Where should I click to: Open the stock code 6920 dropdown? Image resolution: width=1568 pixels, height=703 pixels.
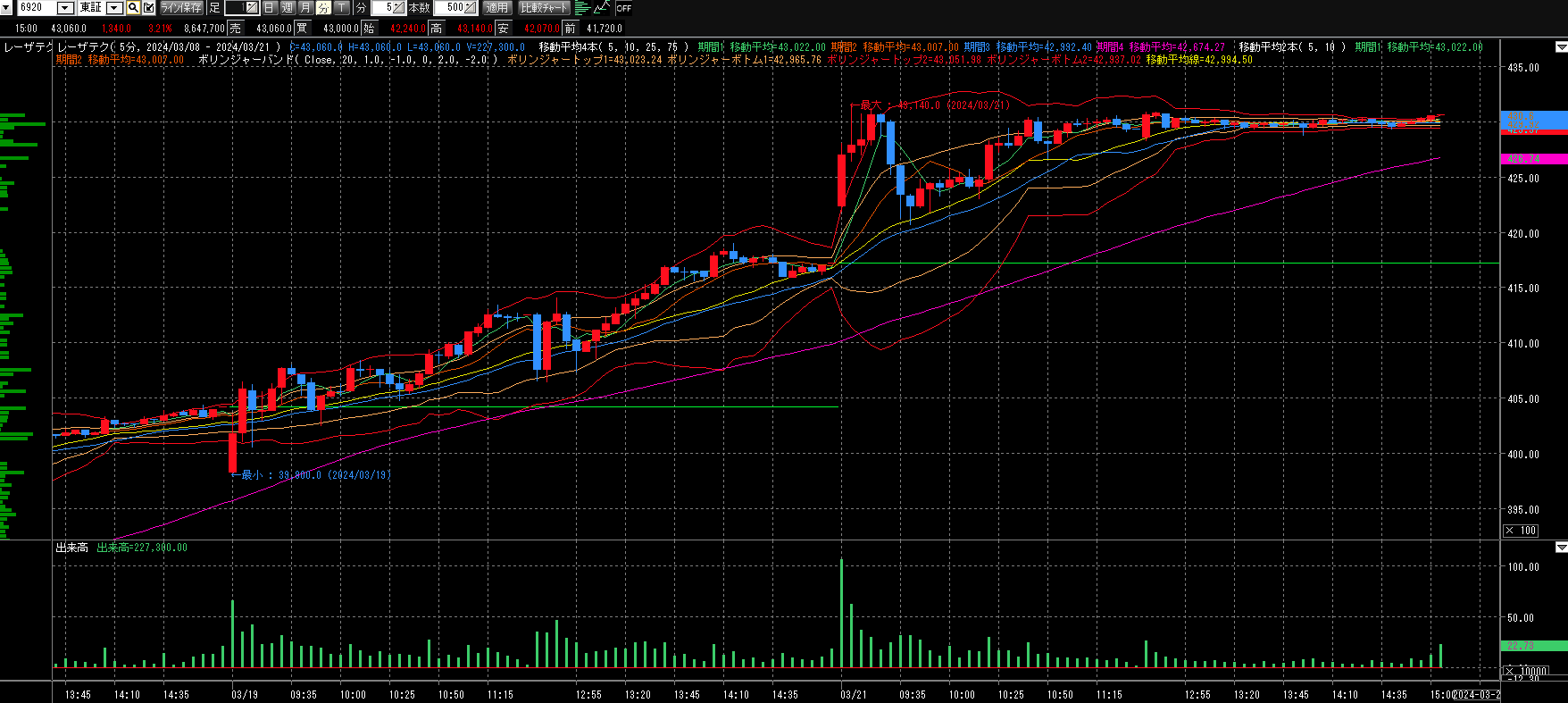click(x=65, y=8)
